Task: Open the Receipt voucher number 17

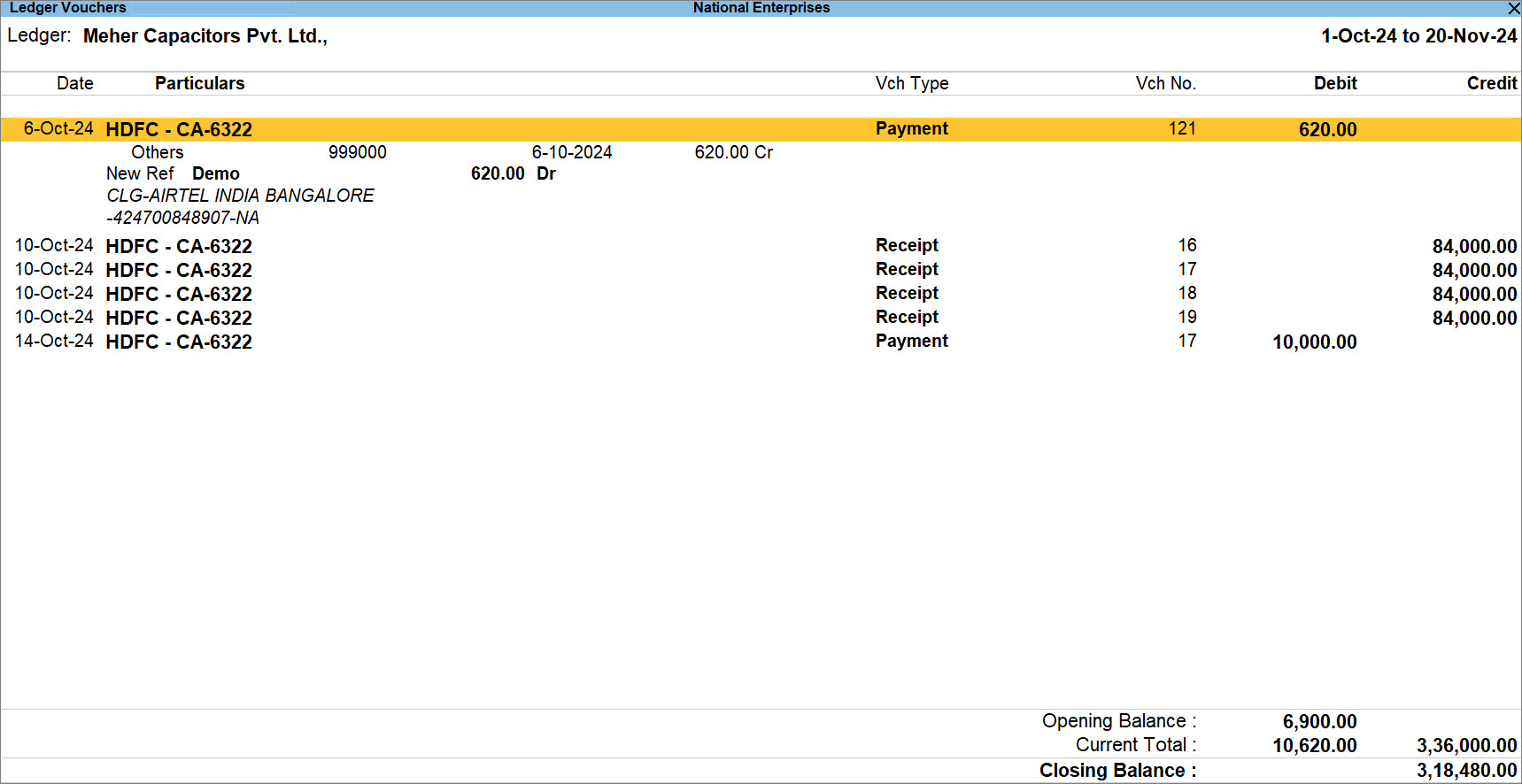Action: [x=761, y=270]
